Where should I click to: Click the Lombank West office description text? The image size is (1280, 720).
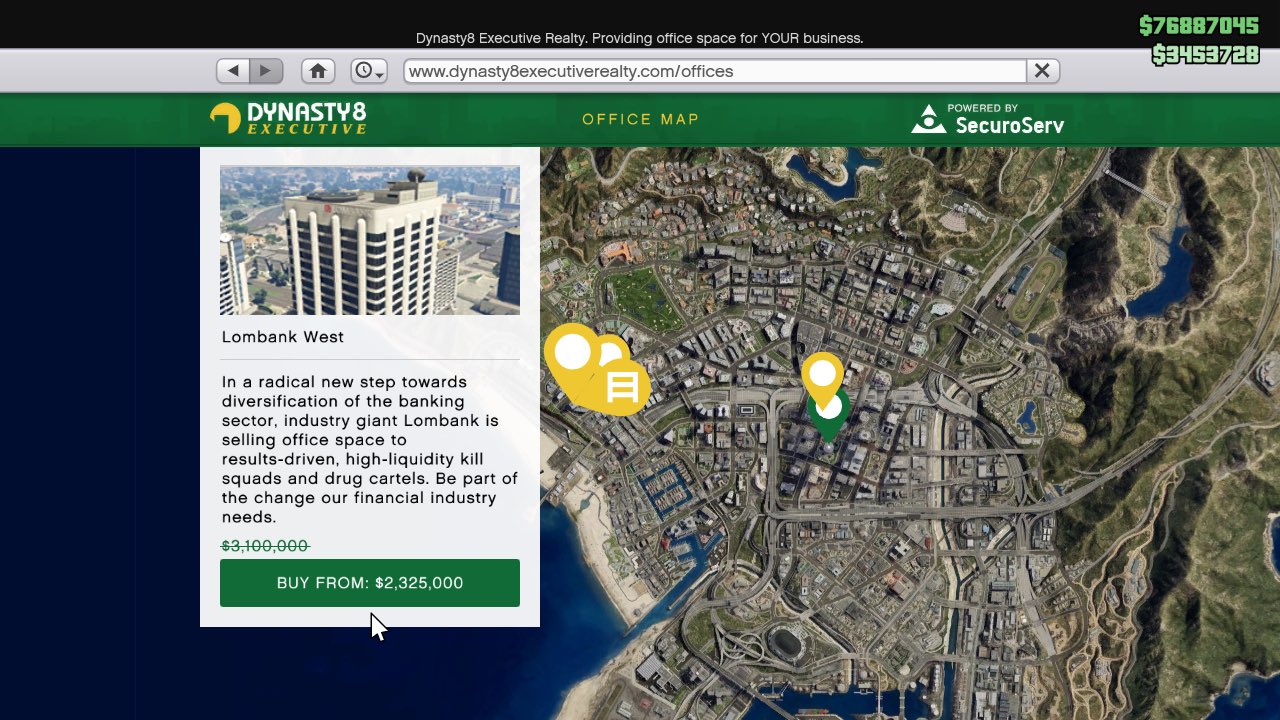tap(370, 450)
